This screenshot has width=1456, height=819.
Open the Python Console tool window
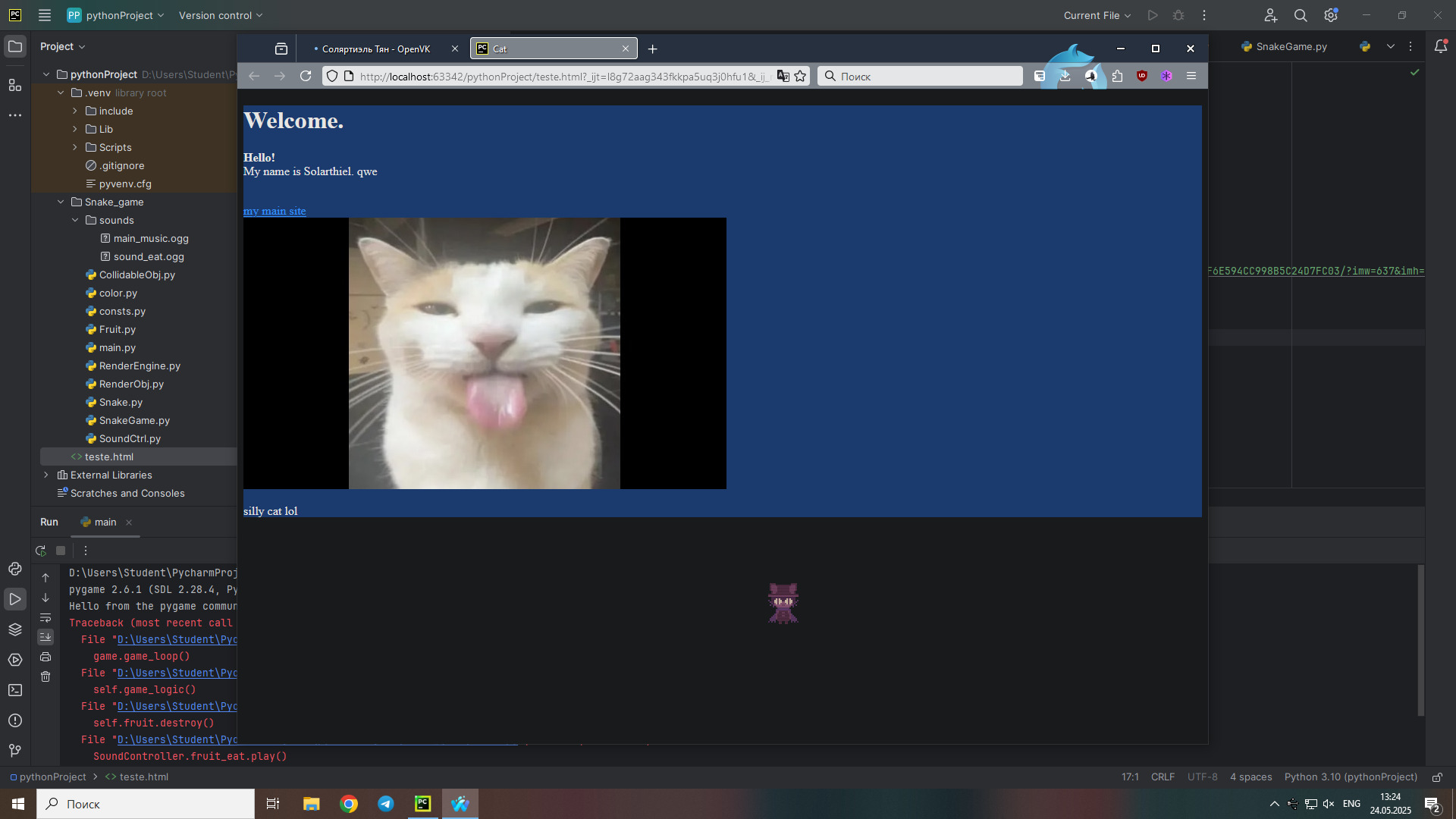[x=15, y=569]
